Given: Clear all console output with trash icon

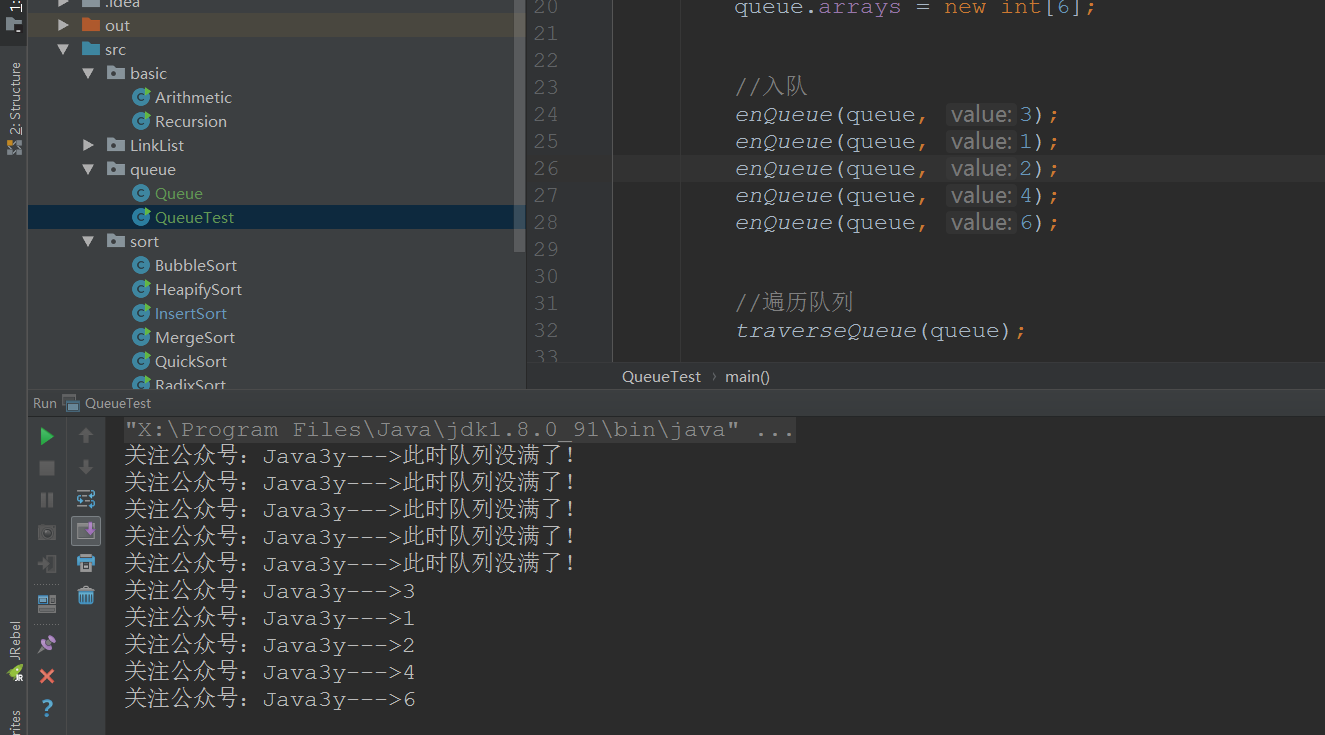Looking at the screenshot, I should click(86, 595).
